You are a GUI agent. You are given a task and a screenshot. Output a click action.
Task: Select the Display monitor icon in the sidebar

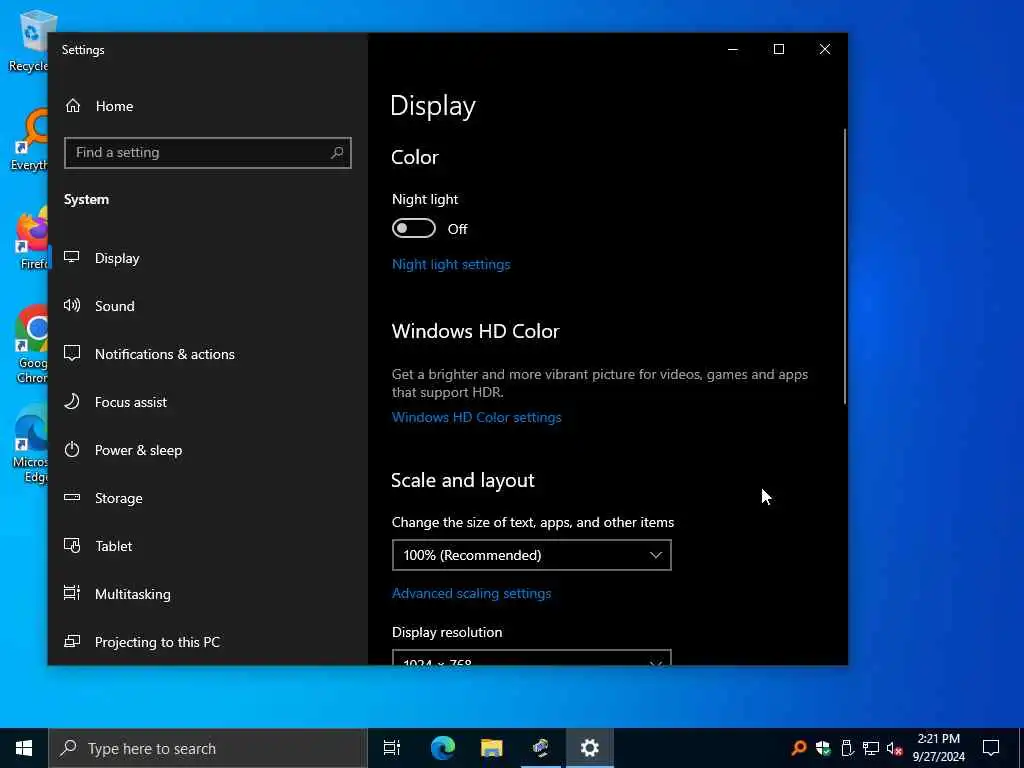click(x=72, y=257)
